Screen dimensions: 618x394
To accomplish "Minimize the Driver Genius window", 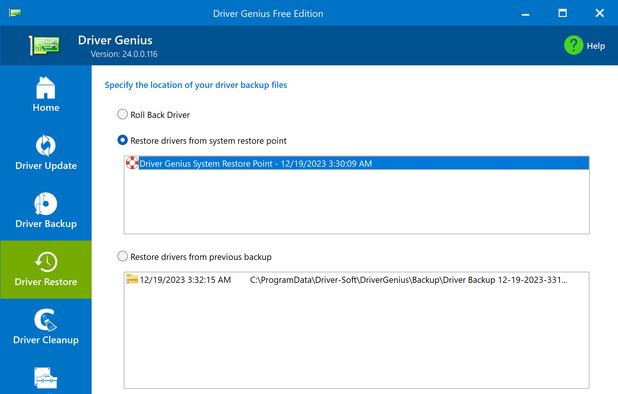I will (525, 13).
